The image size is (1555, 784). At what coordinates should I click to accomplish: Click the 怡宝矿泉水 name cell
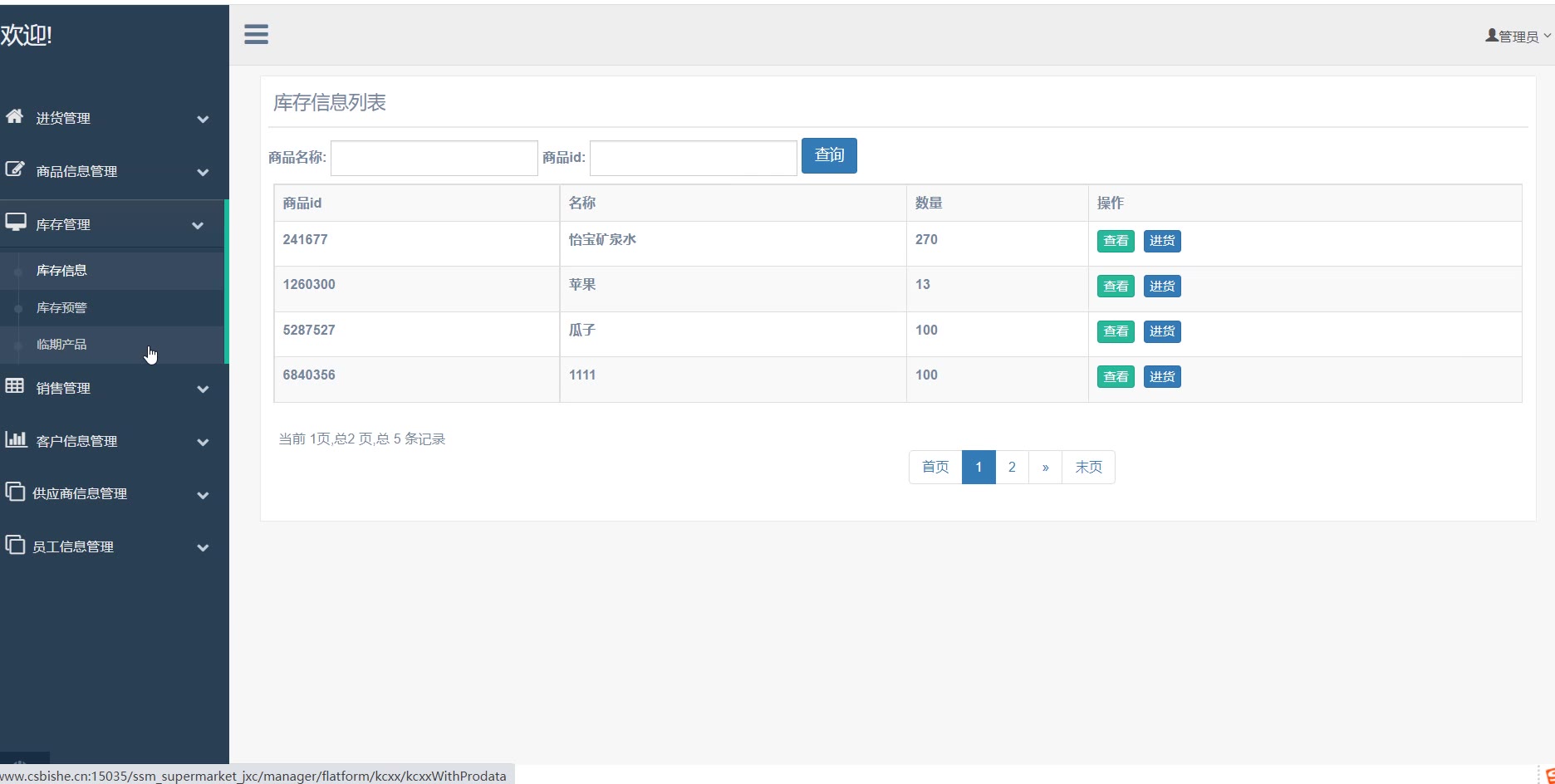(x=733, y=243)
